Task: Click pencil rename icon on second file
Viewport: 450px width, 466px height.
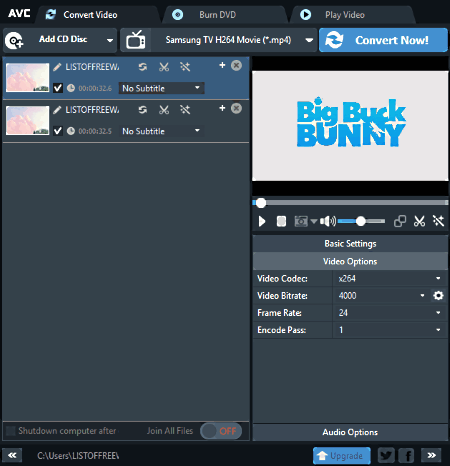Action: (x=57, y=110)
